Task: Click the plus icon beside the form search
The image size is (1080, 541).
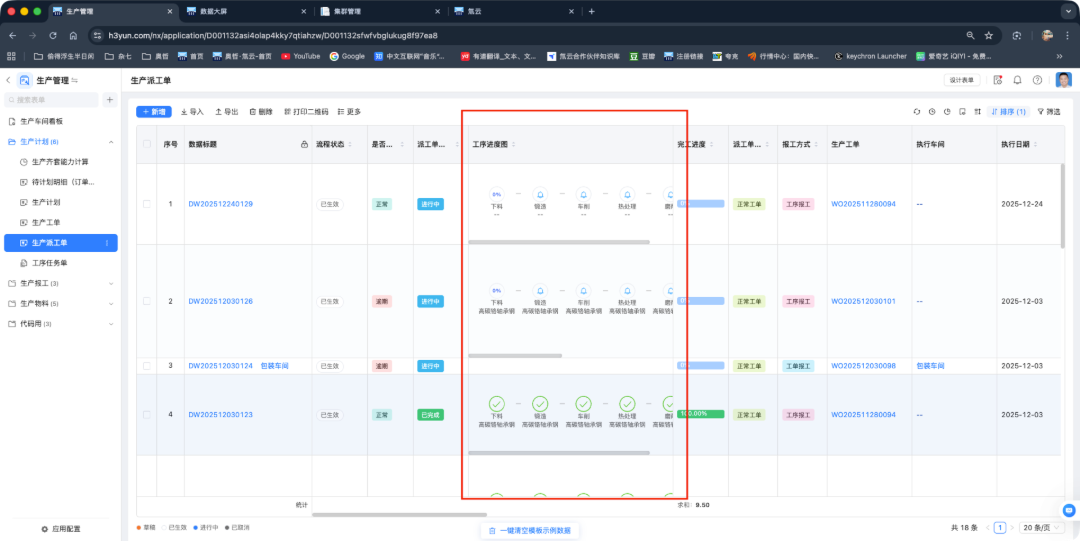Action: (x=110, y=100)
